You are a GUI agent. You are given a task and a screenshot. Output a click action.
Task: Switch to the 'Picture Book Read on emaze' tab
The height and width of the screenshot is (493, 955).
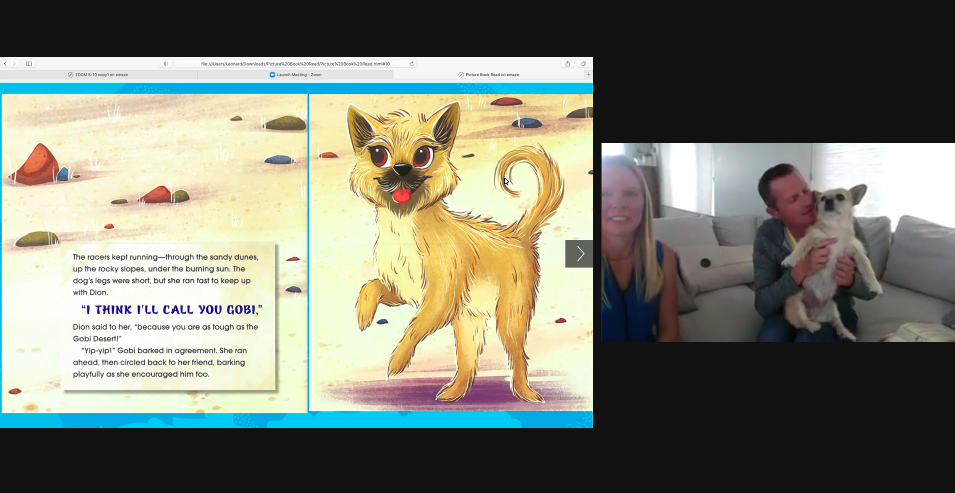489,74
